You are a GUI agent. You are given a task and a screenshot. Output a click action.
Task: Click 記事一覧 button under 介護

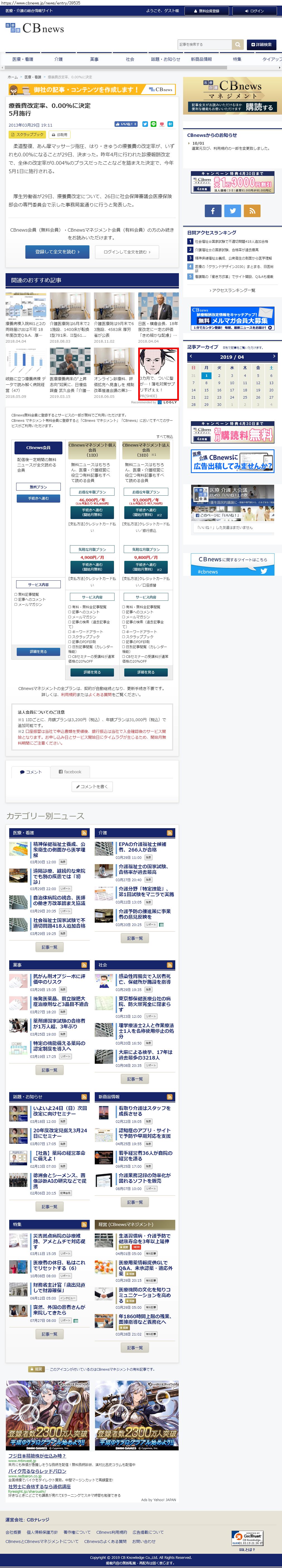pyautogui.click(x=135, y=939)
